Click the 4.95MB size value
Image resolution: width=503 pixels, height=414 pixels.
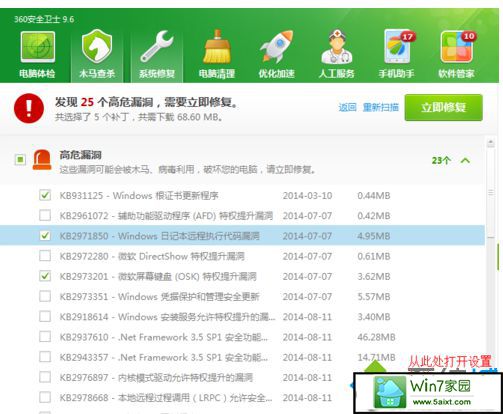pyautogui.click(x=374, y=236)
